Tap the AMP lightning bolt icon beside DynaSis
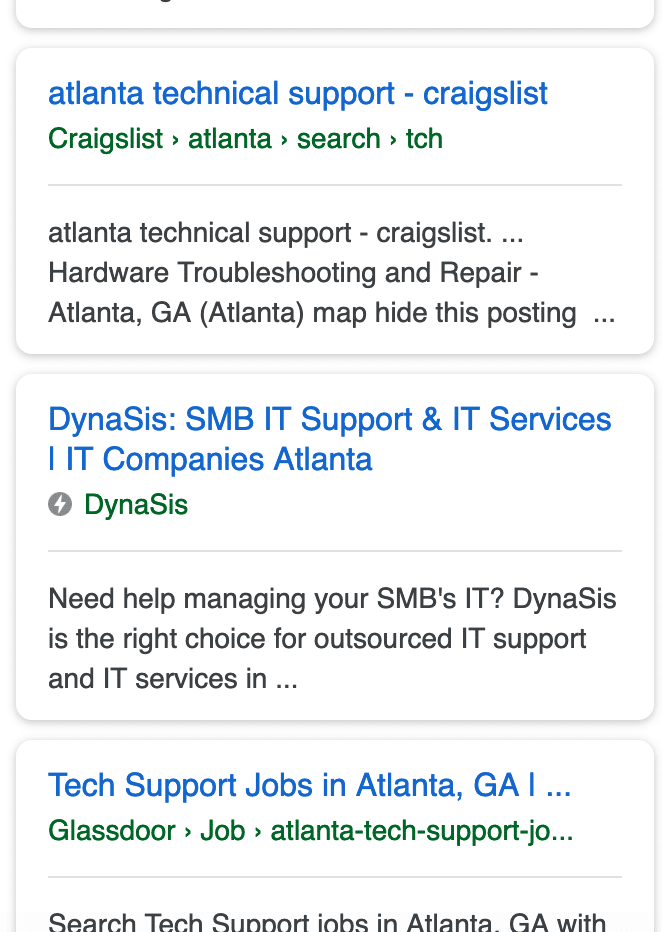This screenshot has width=662, height=932. (x=60, y=505)
